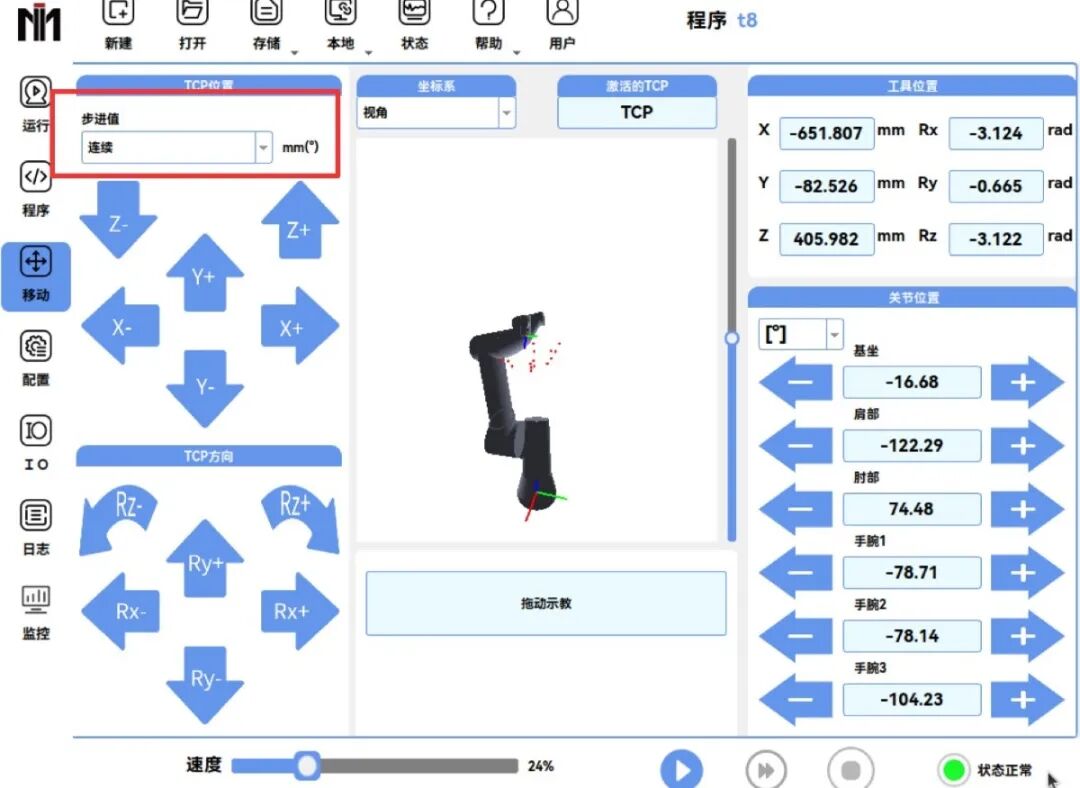Expand the 步进值 step value dropdown
The width and height of the screenshot is (1080, 788).
tap(263, 148)
